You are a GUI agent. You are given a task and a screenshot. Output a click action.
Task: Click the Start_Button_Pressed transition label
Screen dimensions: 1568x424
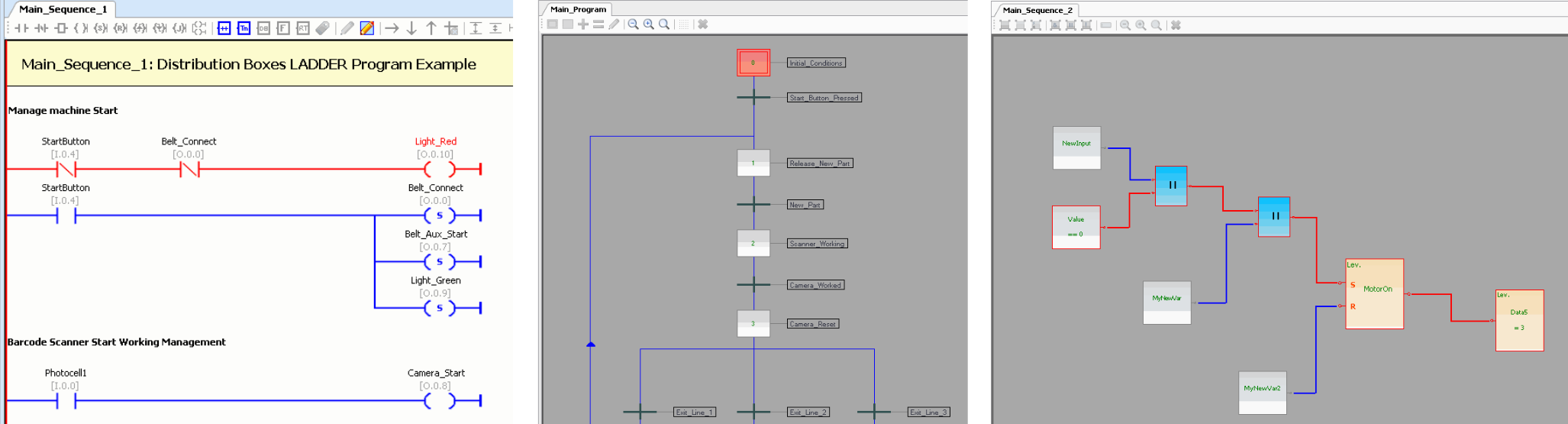click(x=824, y=98)
